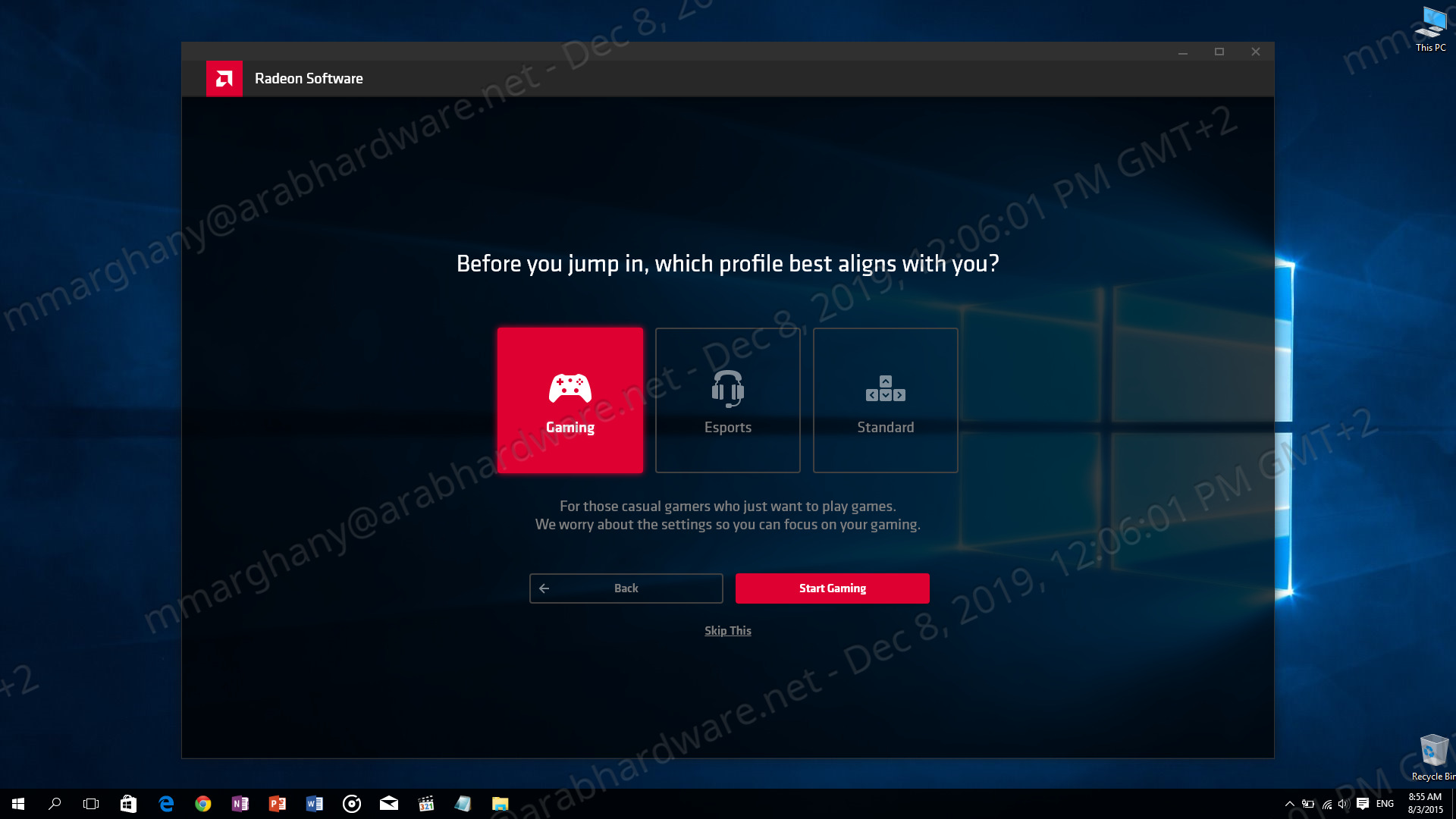Maximize the Radeon Software window
This screenshot has width=1456, height=819.
tap(1219, 52)
